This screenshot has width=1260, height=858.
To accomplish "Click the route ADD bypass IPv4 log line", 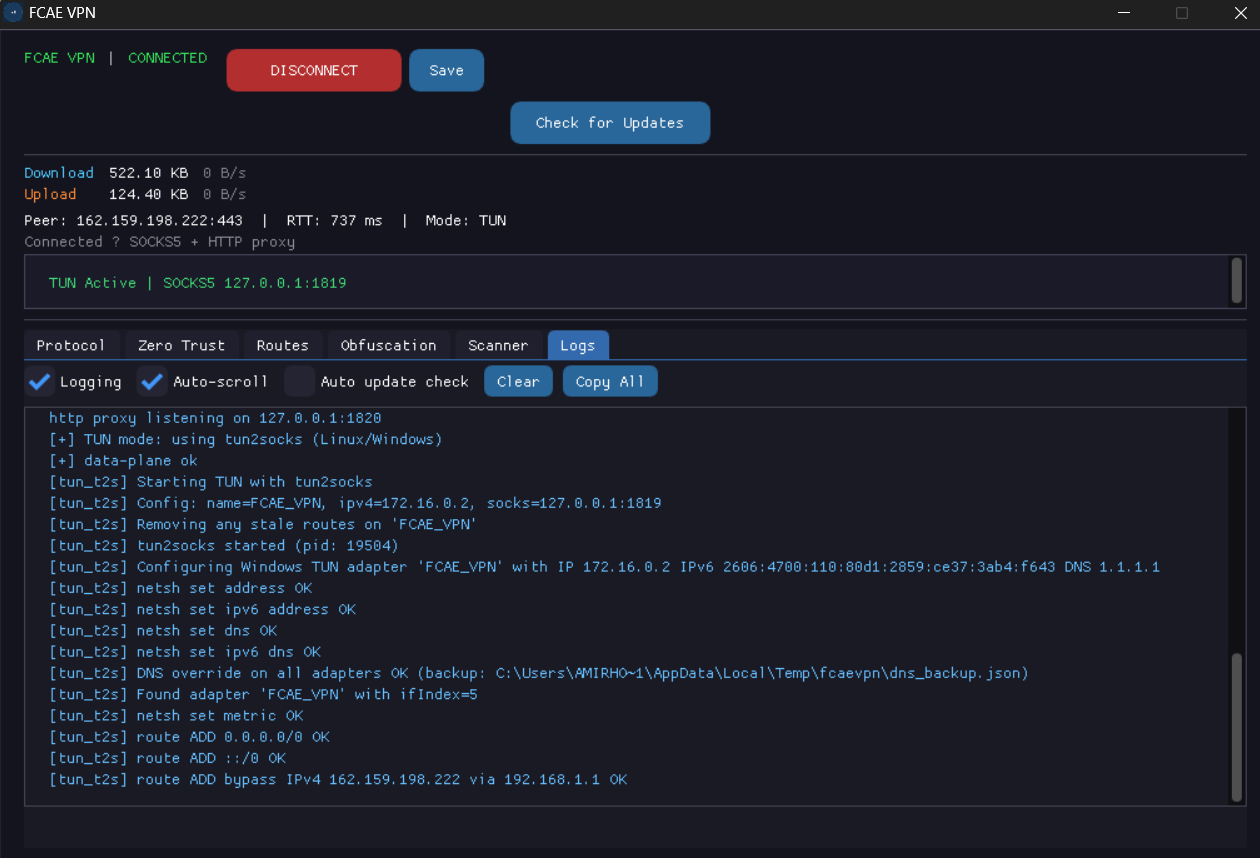I will 338,779.
